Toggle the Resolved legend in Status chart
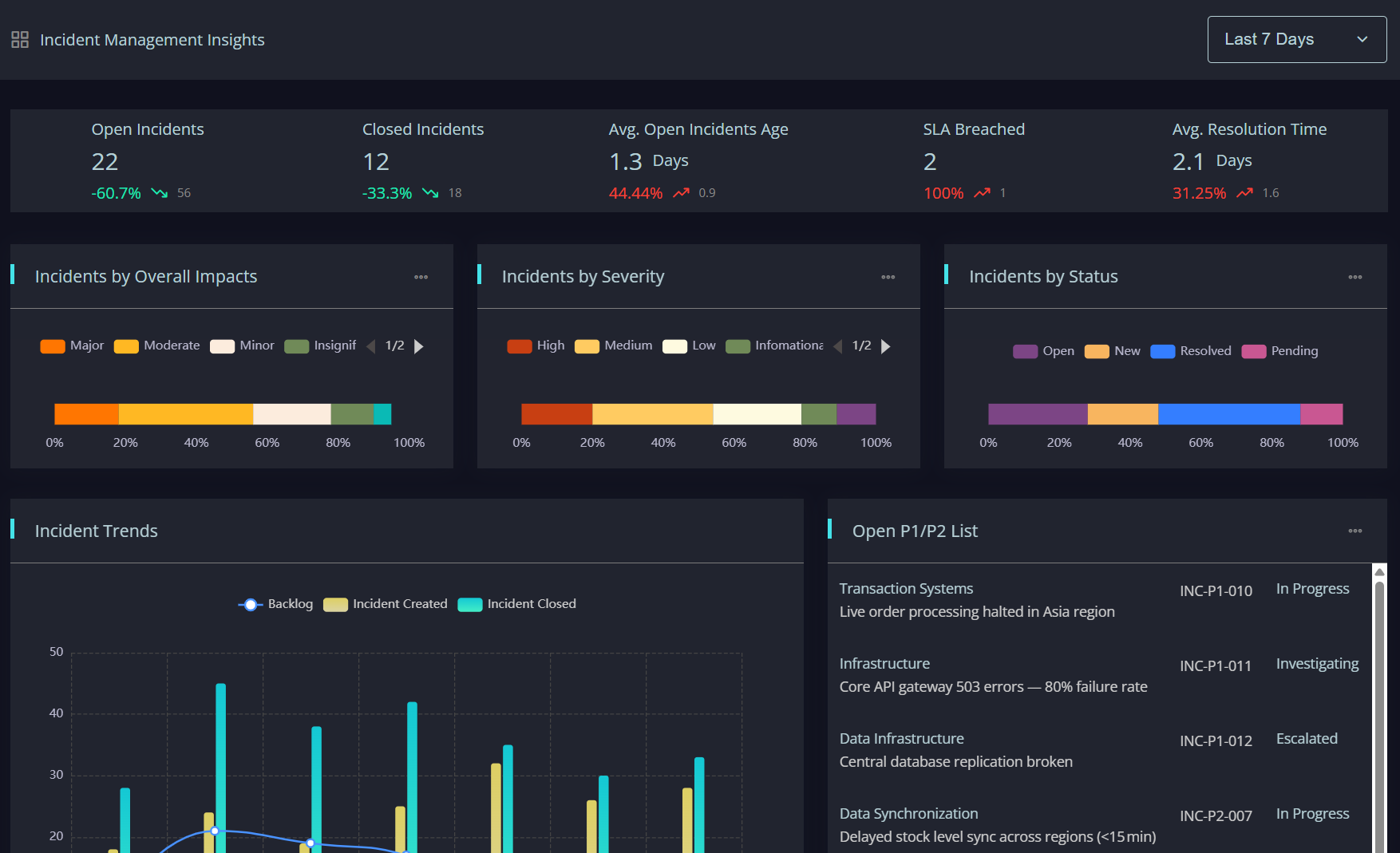Image resolution: width=1400 pixels, height=853 pixels. (x=1191, y=351)
